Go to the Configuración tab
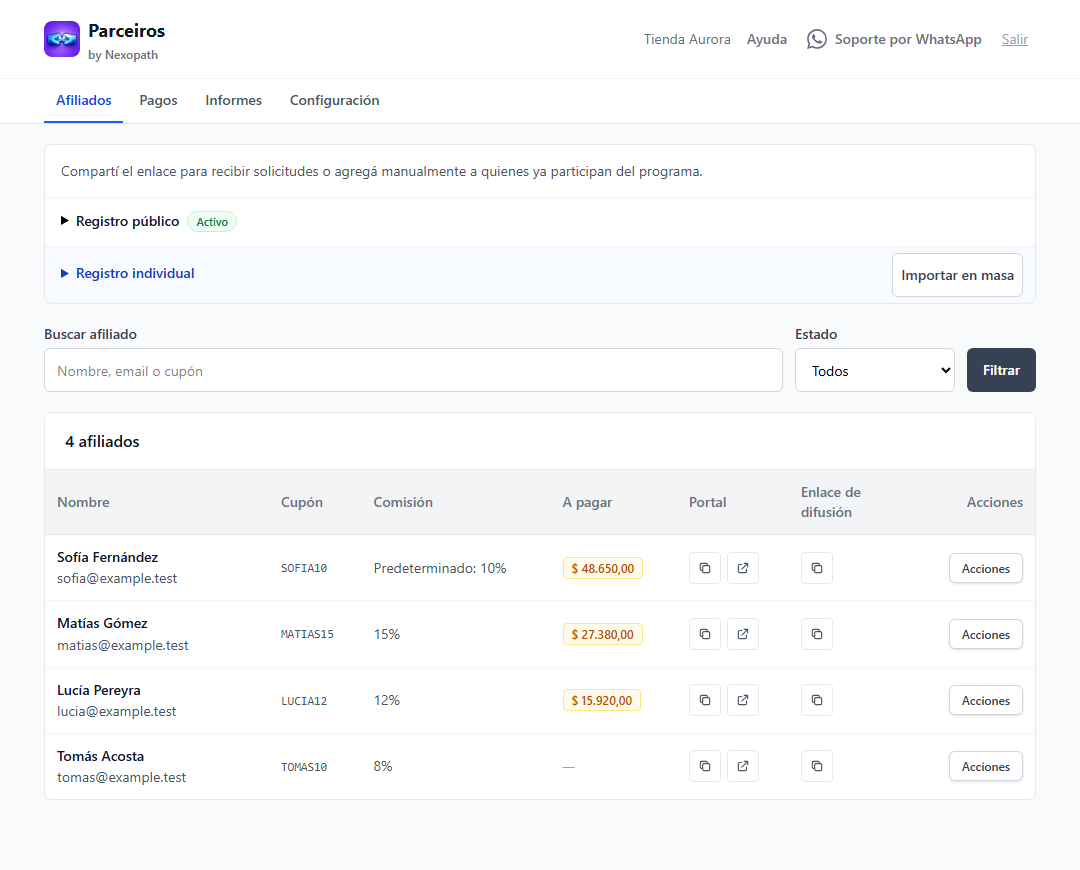1080x870 pixels. (334, 101)
